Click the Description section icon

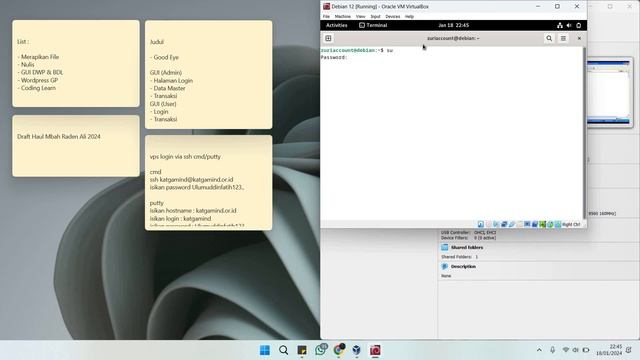pos(445,267)
